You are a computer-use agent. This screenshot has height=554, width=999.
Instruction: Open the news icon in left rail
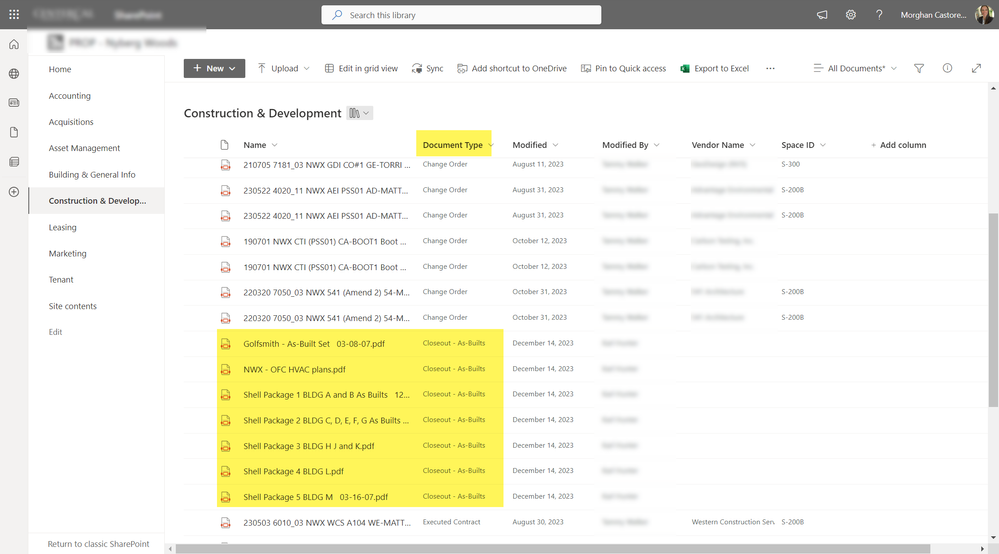(x=14, y=103)
